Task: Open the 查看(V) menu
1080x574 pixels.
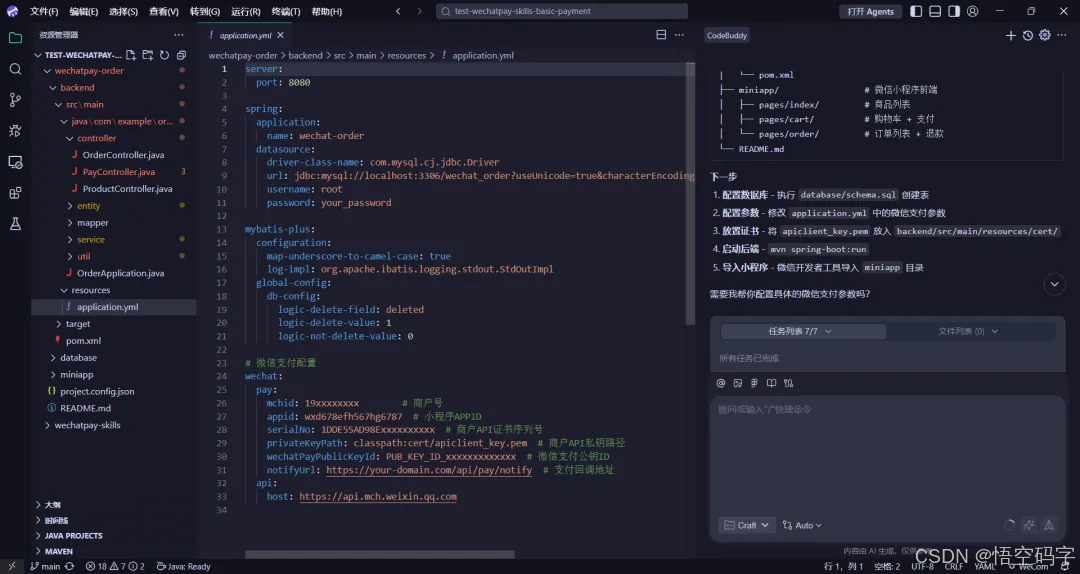Action: click(164, 11)
